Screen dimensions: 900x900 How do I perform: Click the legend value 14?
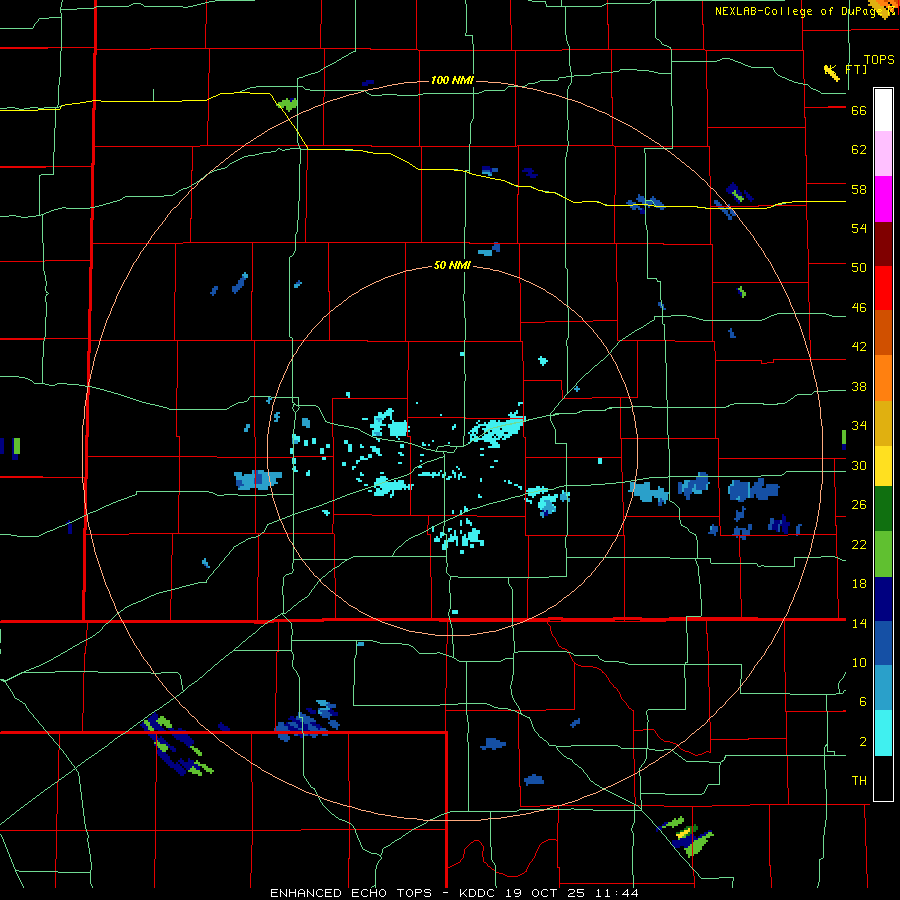click(859, 623)
